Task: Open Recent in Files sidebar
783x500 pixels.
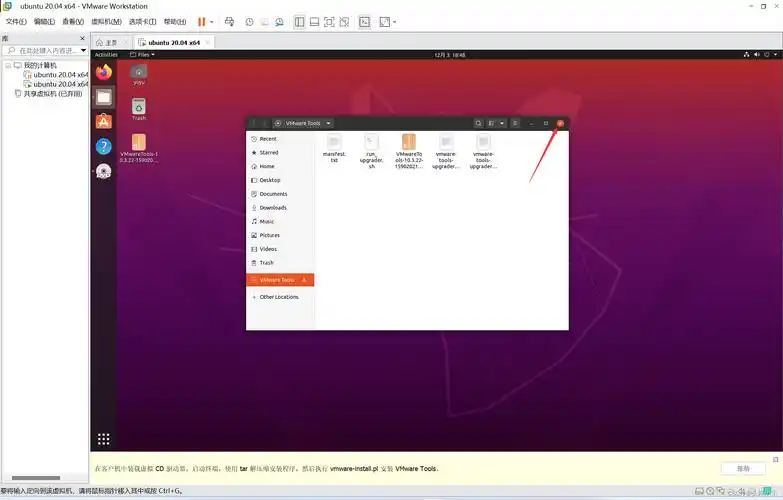Action: [280, 139]
